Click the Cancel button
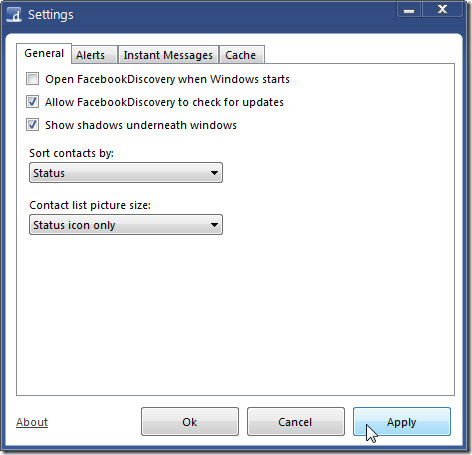The width and height of the screenshot is (472, 455). click(x=296, y=422)
